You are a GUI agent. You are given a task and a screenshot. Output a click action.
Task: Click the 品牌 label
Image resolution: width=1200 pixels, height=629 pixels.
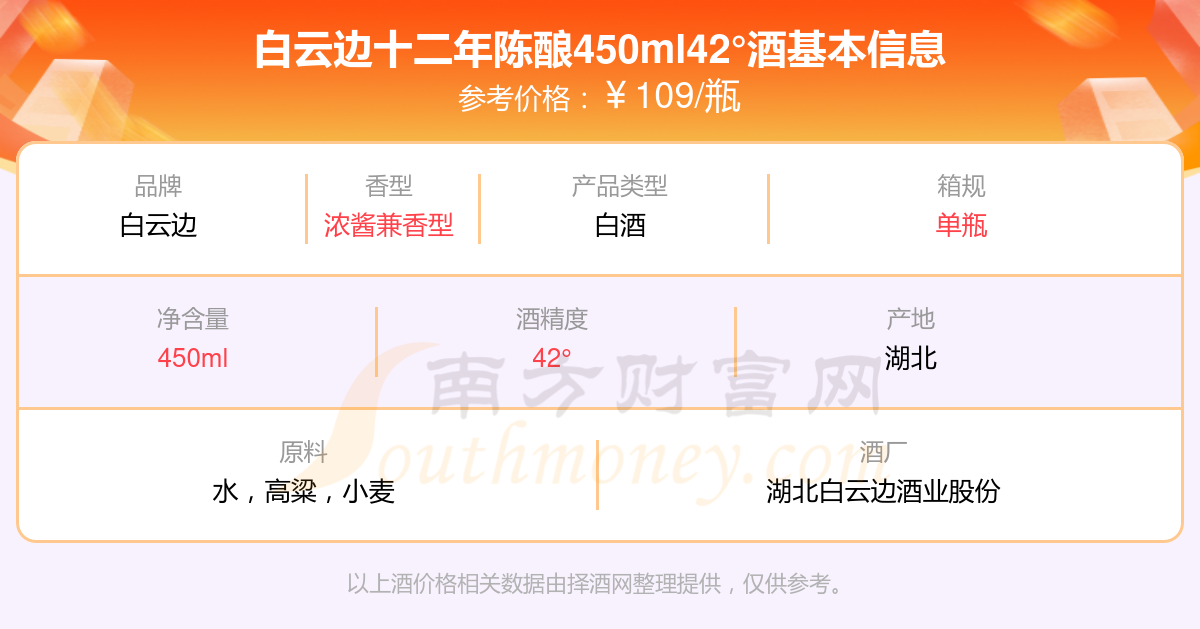159,186
